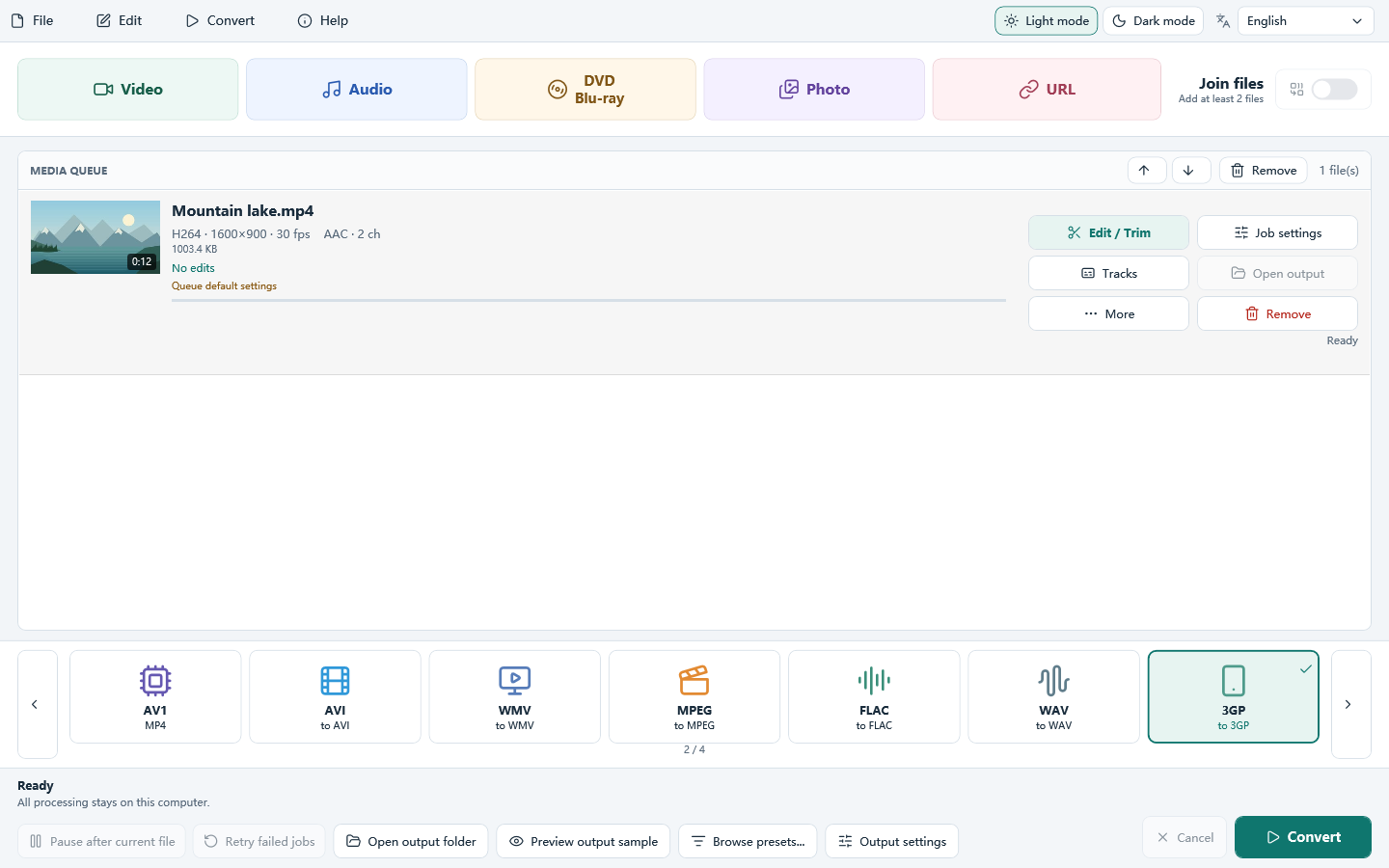Select the AV1 MP4 format icon

[155, 681]
